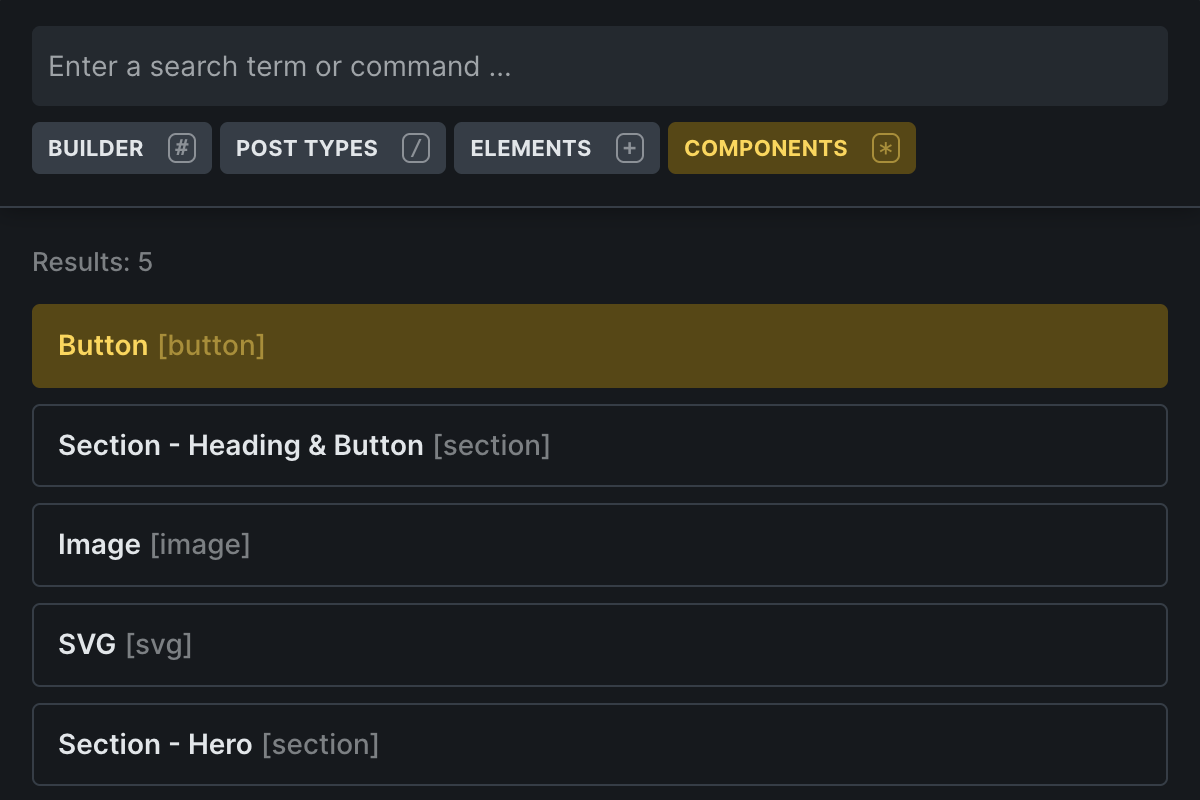This screenshot has width=1200, height=800.
Task: Click the [svg] tag on the SVG result
Action: (x=158, y=645)
